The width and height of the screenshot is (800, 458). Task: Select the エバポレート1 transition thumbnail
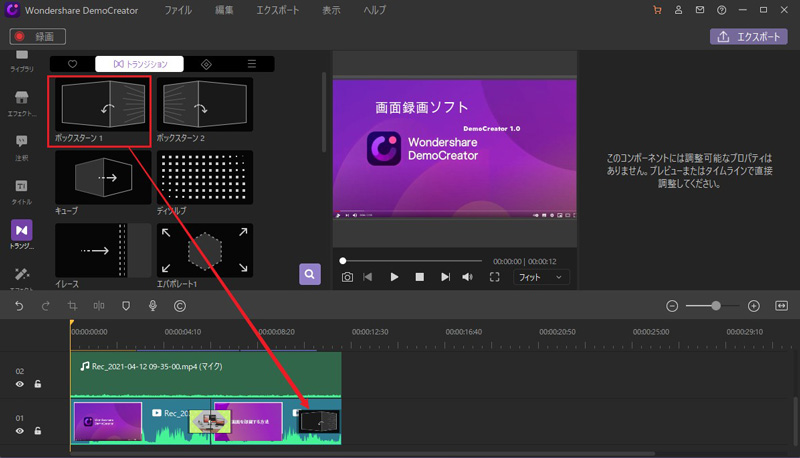click(x=205, y=250)
